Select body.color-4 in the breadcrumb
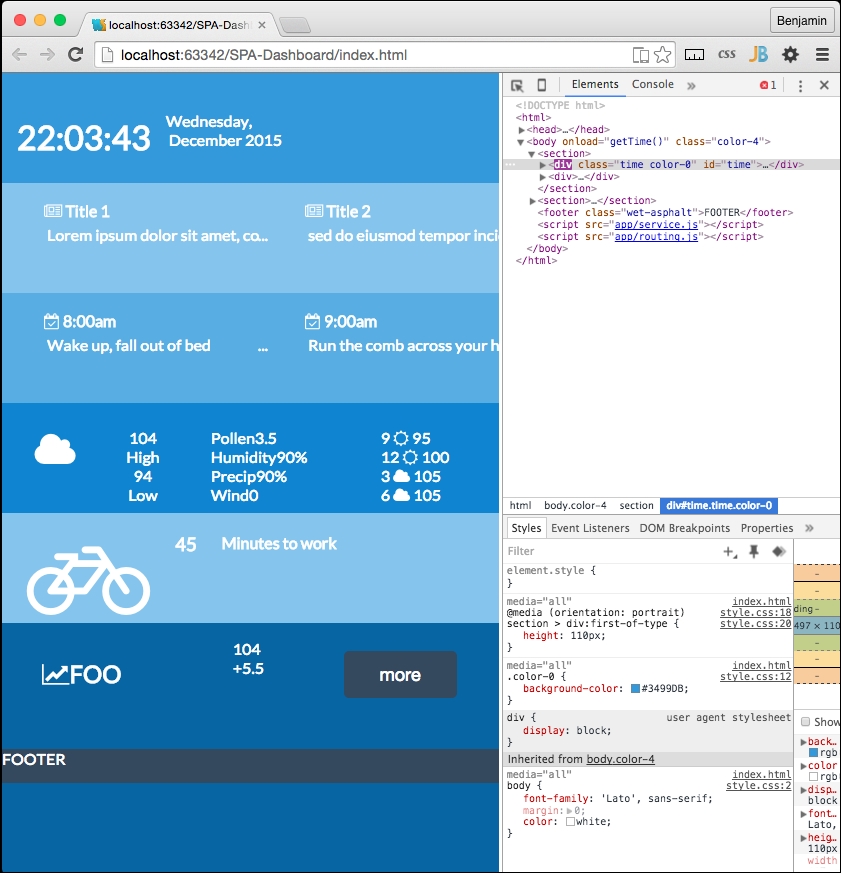The height and width of the screenshot is (873, 841). coord(575,506)
